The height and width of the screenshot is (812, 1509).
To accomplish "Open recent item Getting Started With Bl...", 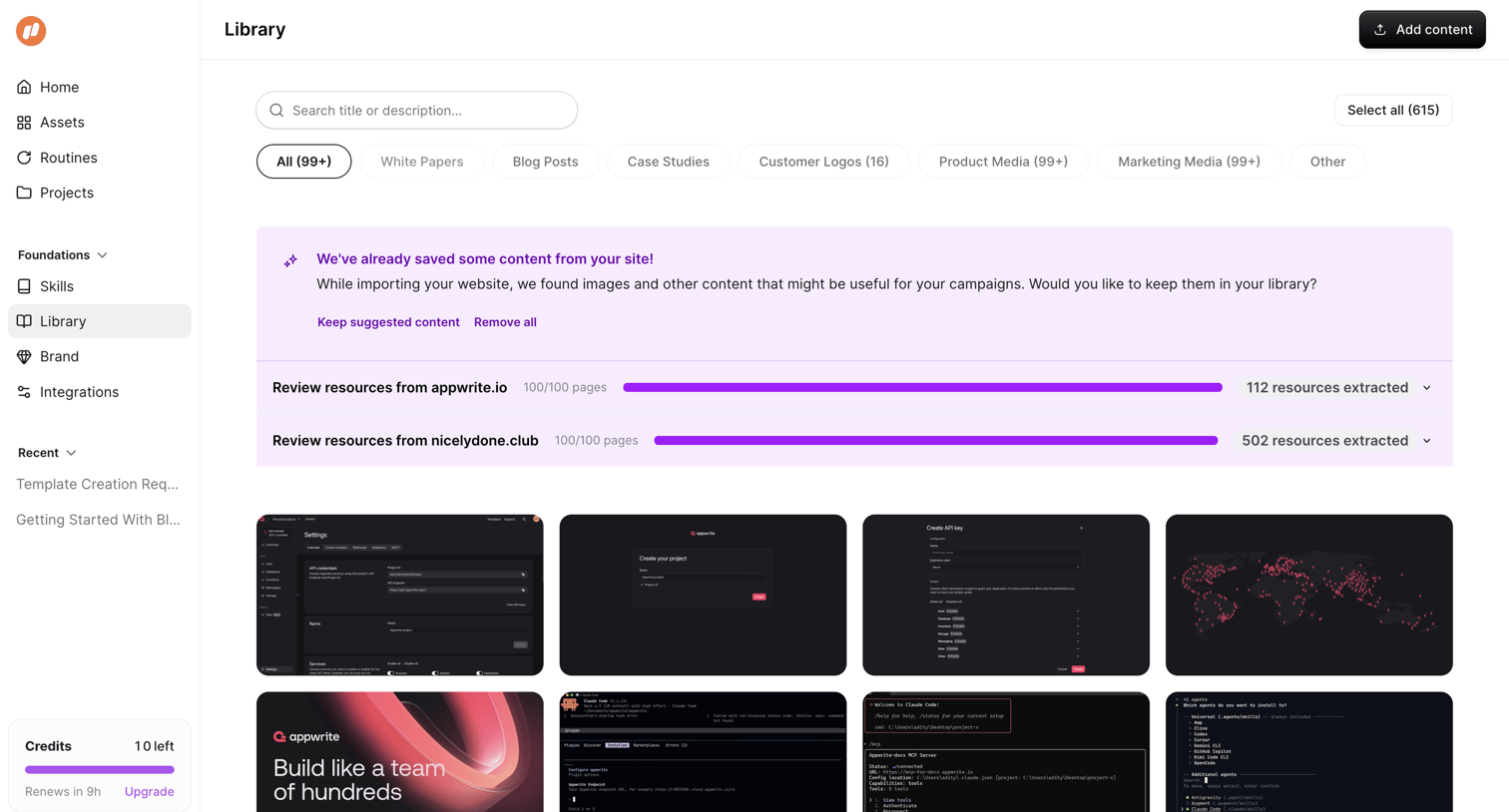I will pos(98,520).
